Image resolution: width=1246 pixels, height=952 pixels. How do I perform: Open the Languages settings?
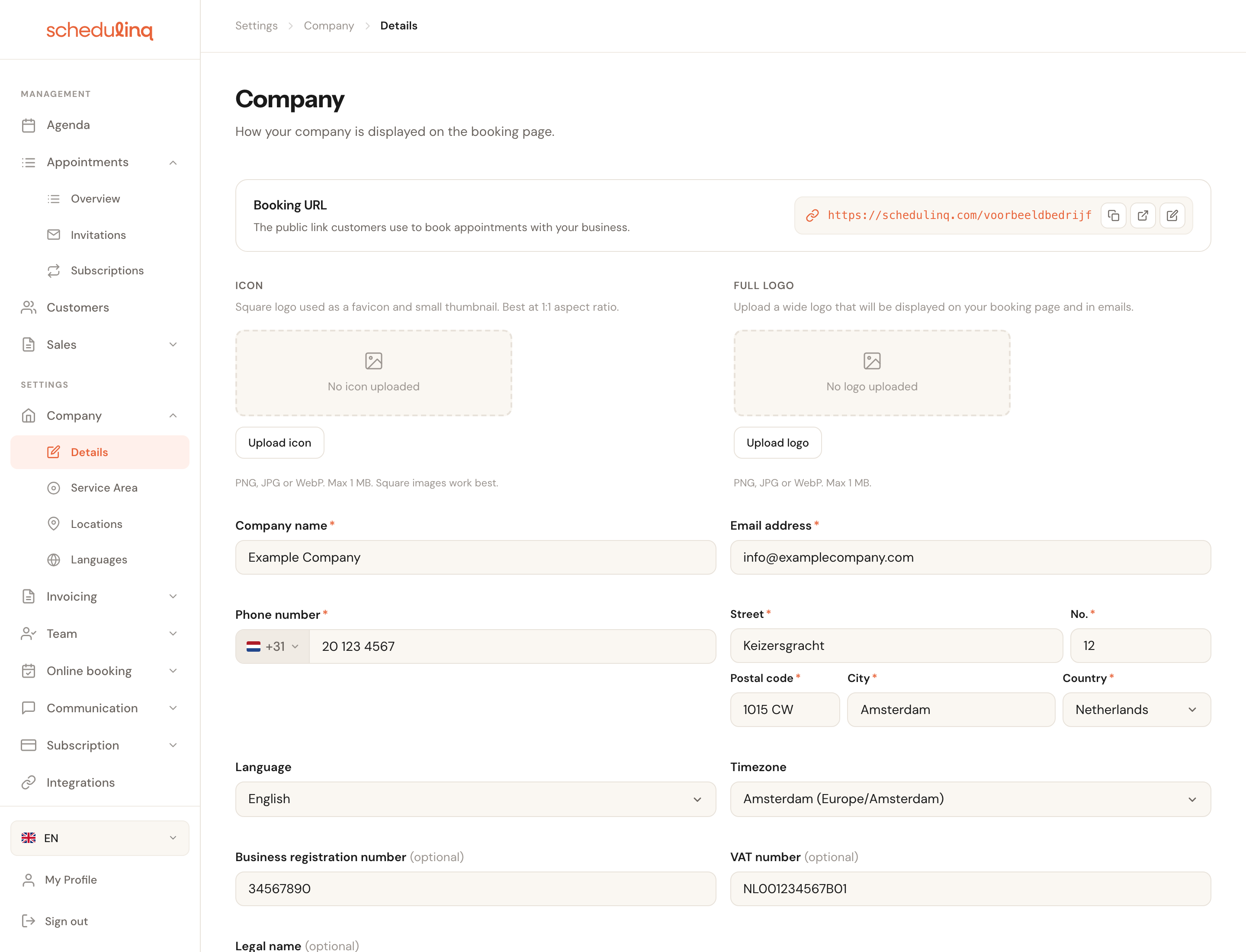100,560
